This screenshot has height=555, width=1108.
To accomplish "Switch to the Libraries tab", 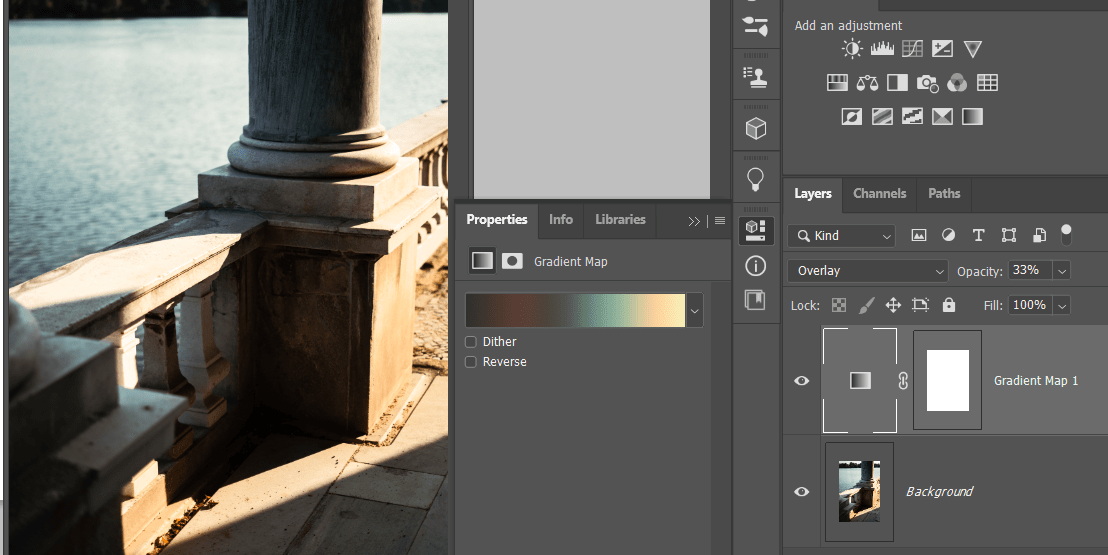I will (620, 220).
